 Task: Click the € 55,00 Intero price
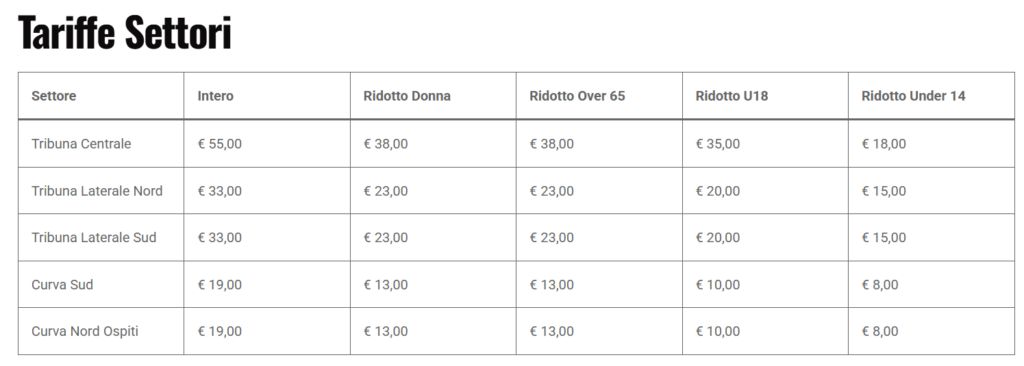pyautogui.click(x=219, y=144)
